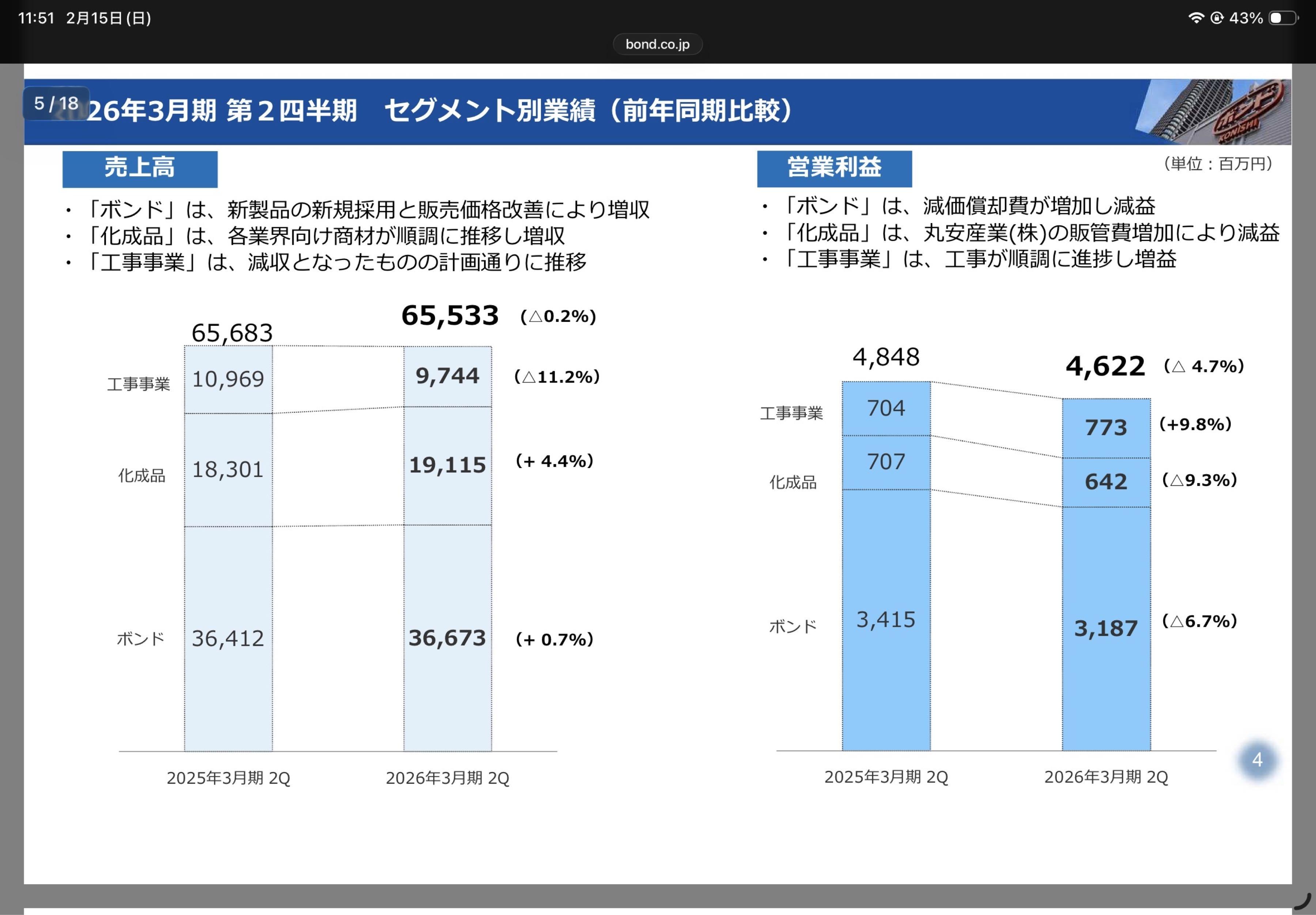
Task: Tap the 5 / 18 page indicator
Action: pyautogui.click(x=56, y=103)
